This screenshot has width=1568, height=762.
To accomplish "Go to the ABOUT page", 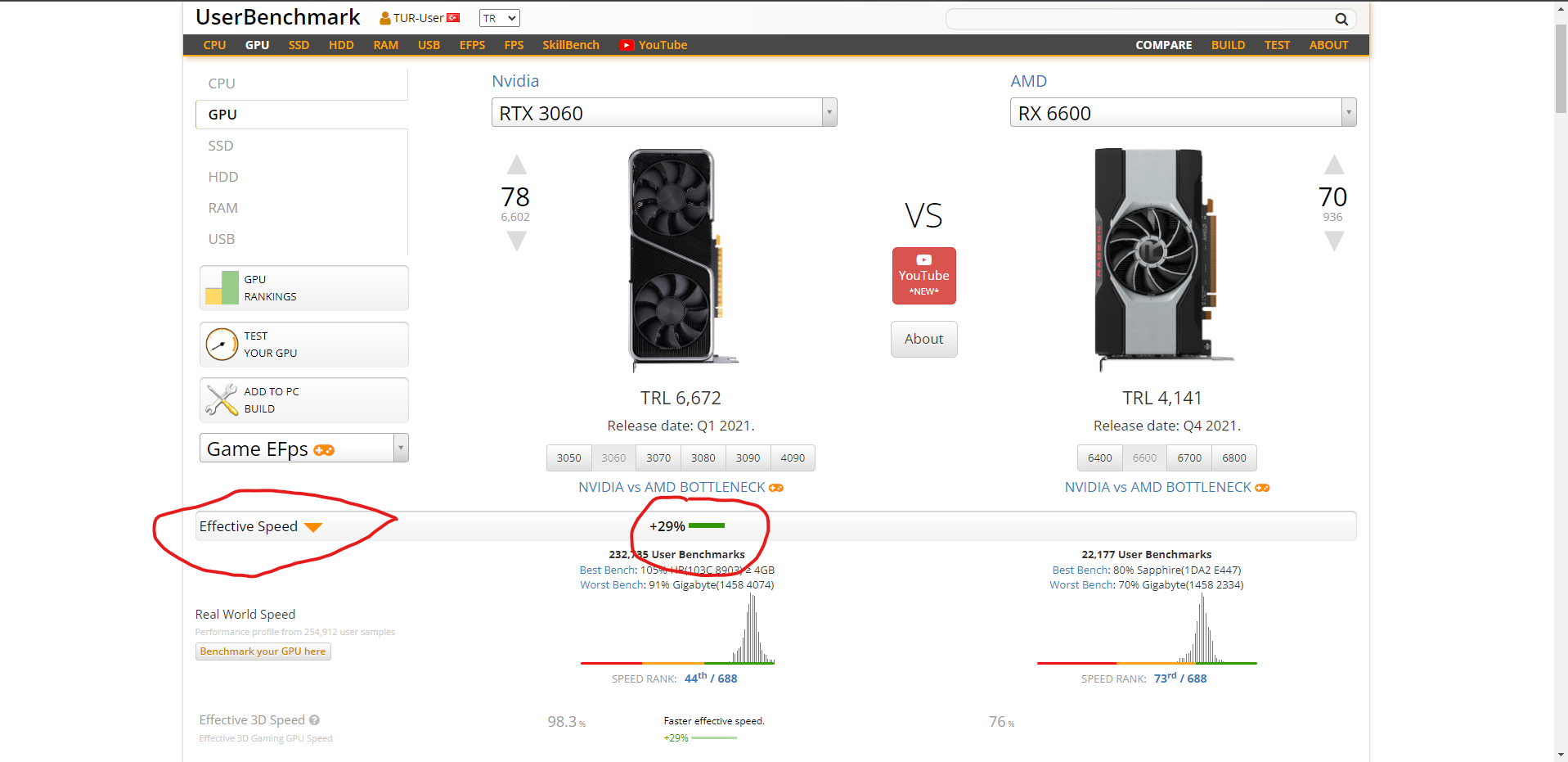I will coord(1328,45).
